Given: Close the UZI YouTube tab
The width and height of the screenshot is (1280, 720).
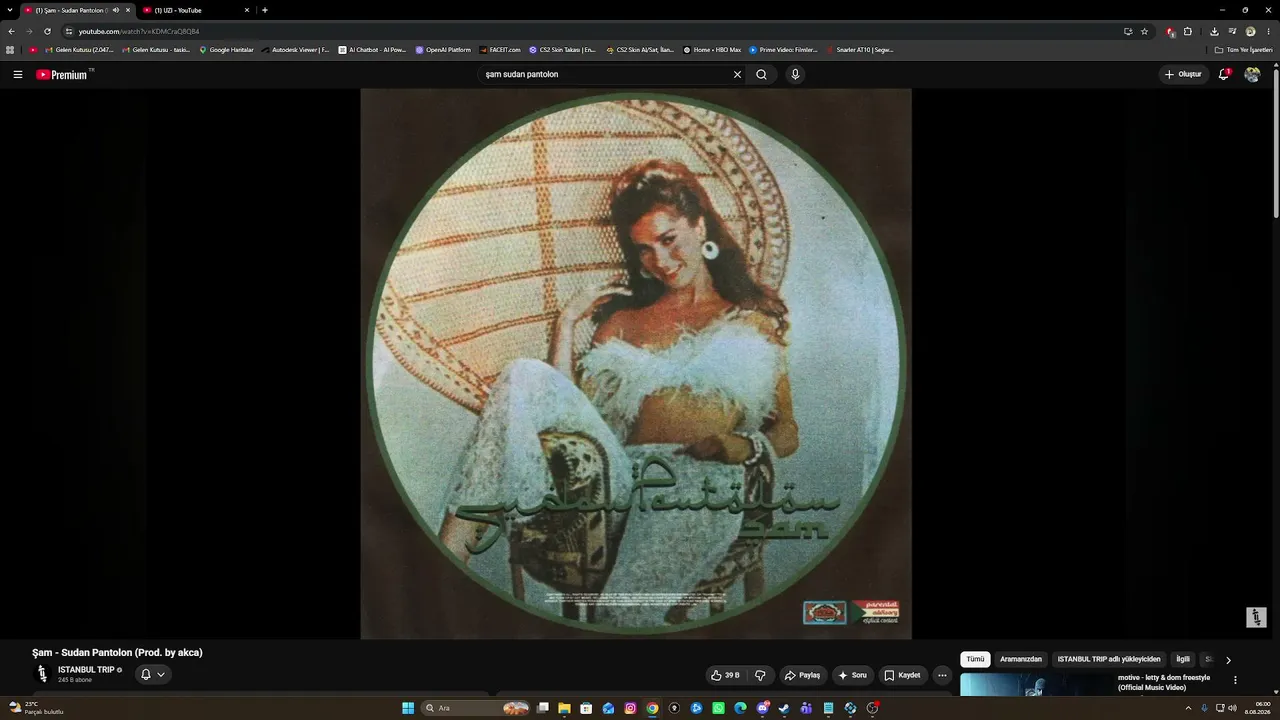Looking at the screenshot, I should (x=247, y=10).
